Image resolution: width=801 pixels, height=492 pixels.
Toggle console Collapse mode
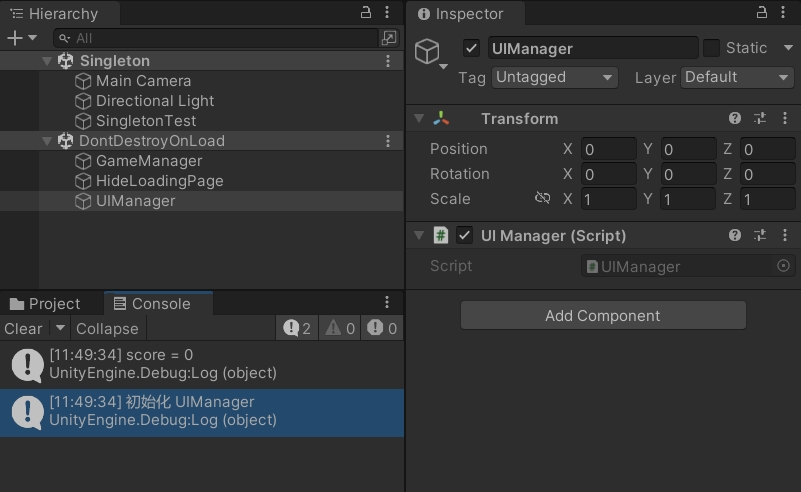(107, 329)
